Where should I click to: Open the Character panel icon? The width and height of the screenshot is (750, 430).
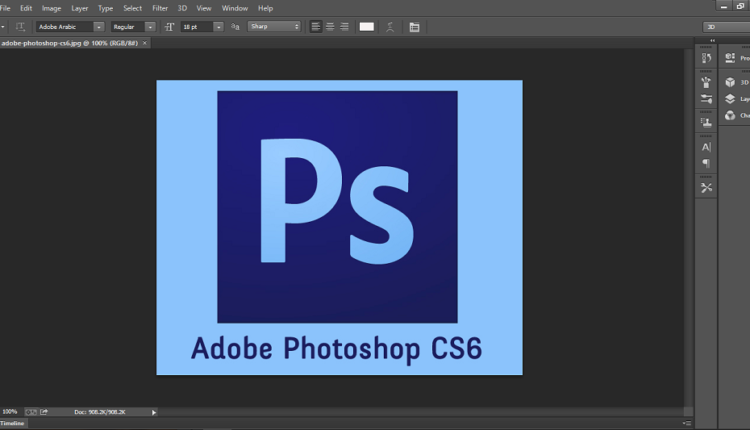point(706,147)
